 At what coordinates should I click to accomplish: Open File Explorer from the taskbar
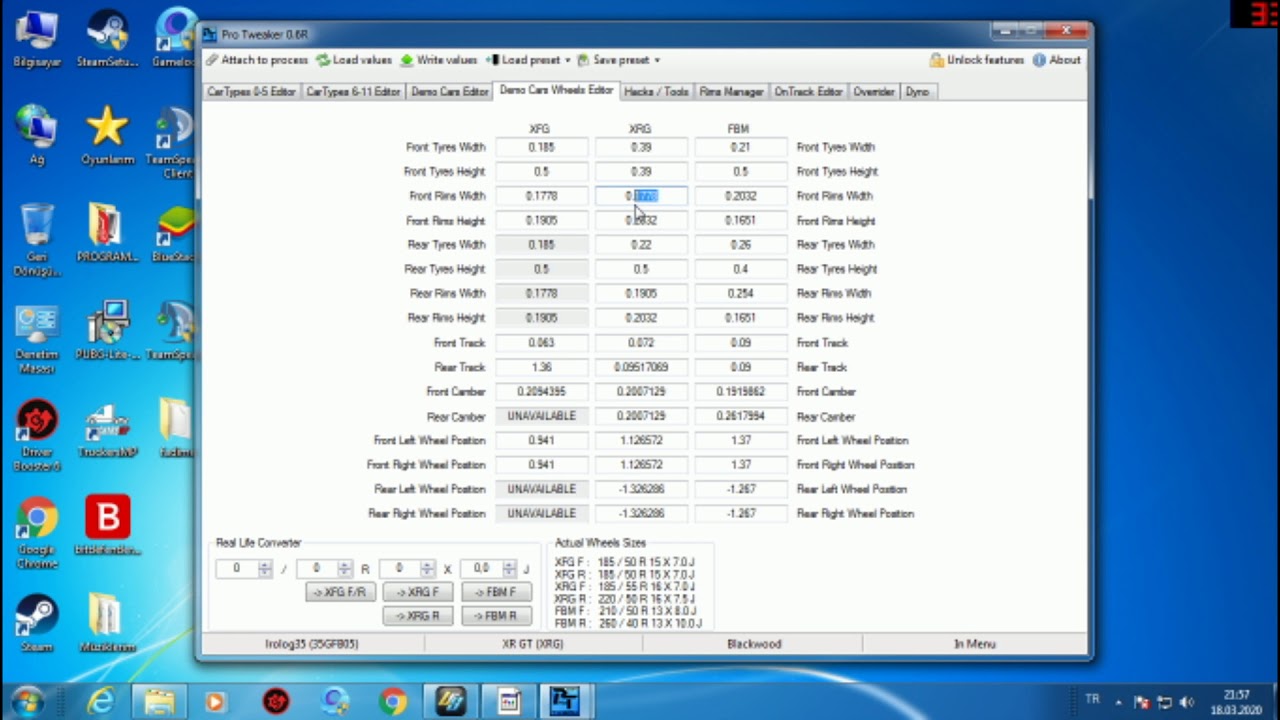(159, 702)
